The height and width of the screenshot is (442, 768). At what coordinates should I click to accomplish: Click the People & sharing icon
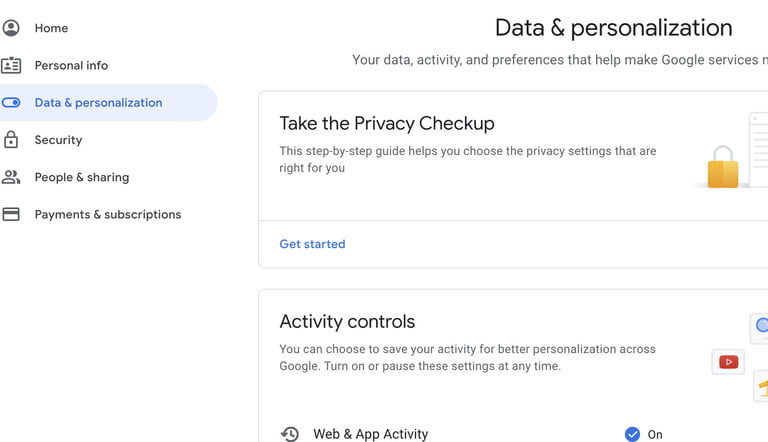click(11, 177)
